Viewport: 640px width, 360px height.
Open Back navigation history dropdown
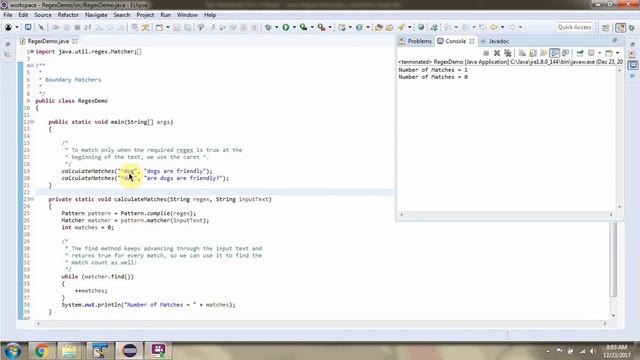point(502,27)
